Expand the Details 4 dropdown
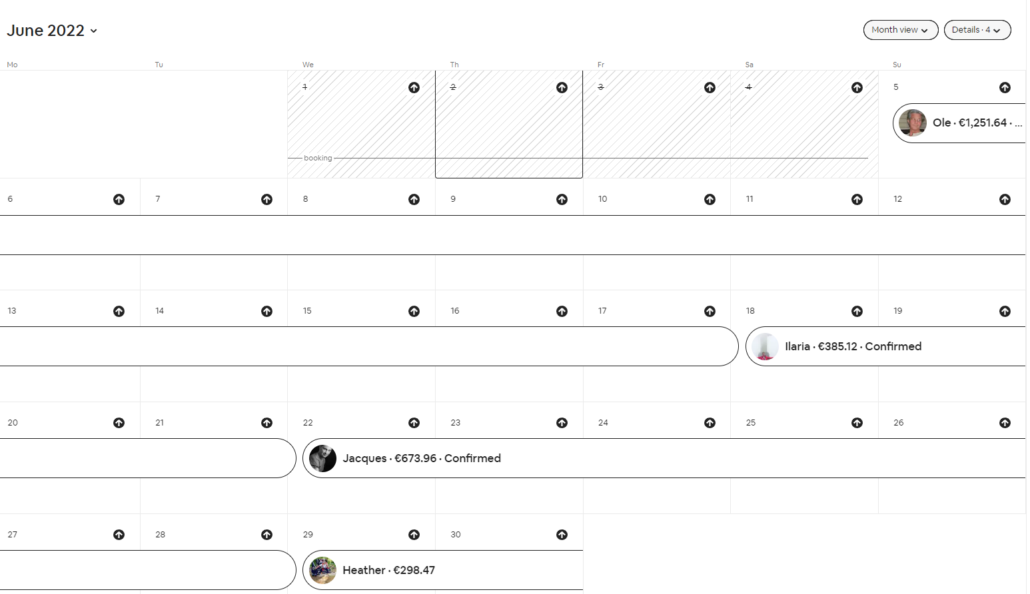This screenshot has height=594, width=1030. coord(977,30)
